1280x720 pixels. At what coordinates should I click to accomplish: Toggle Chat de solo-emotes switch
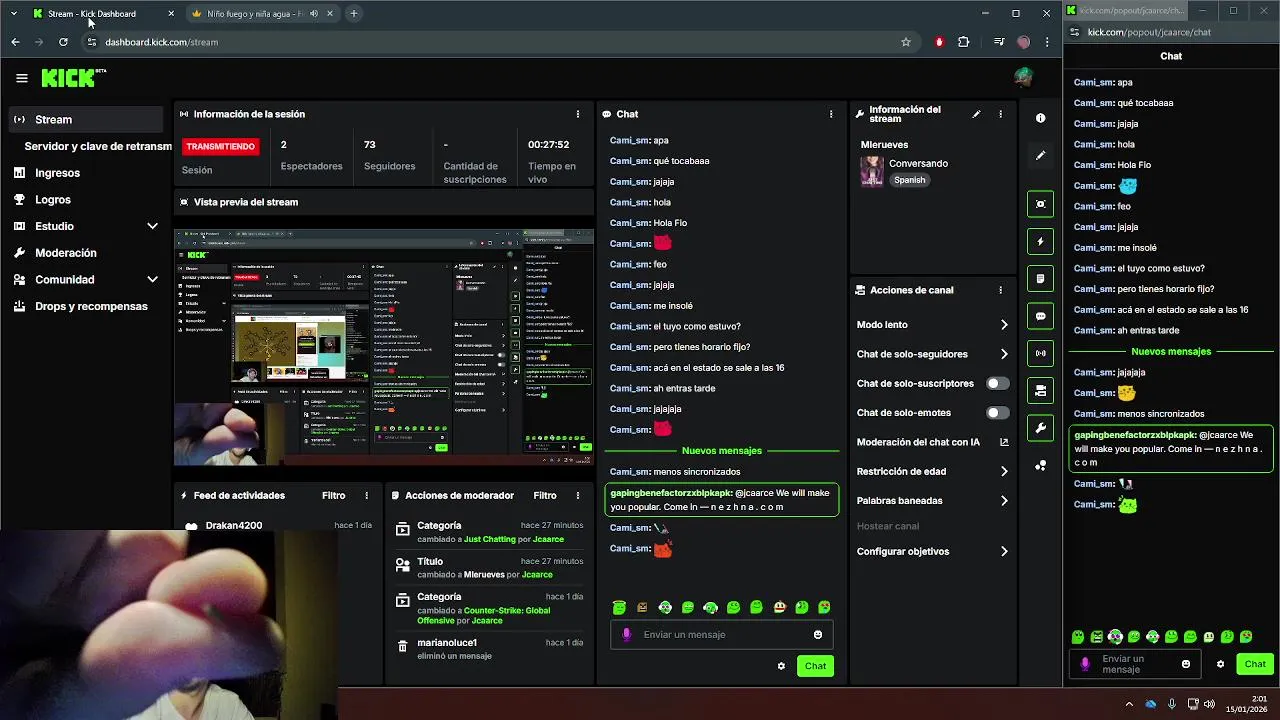click(997, 412)
